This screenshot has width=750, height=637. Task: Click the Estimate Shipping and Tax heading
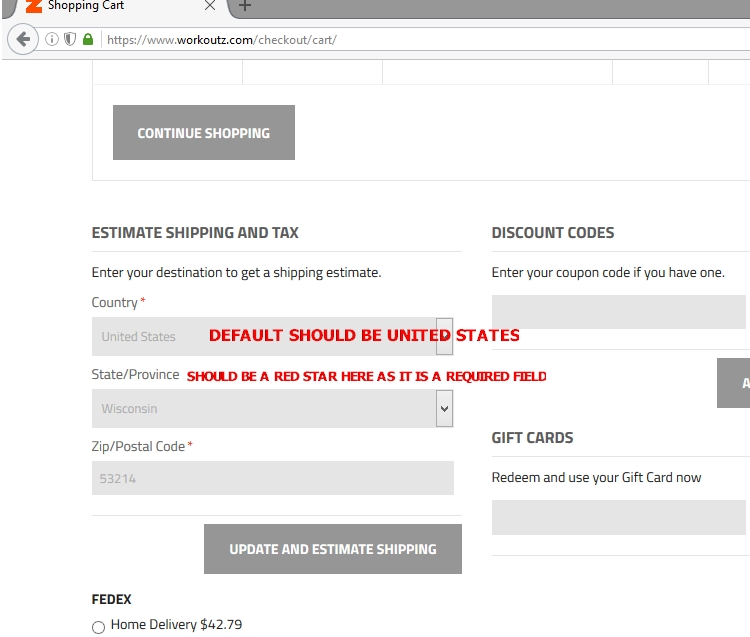(195, 232)
